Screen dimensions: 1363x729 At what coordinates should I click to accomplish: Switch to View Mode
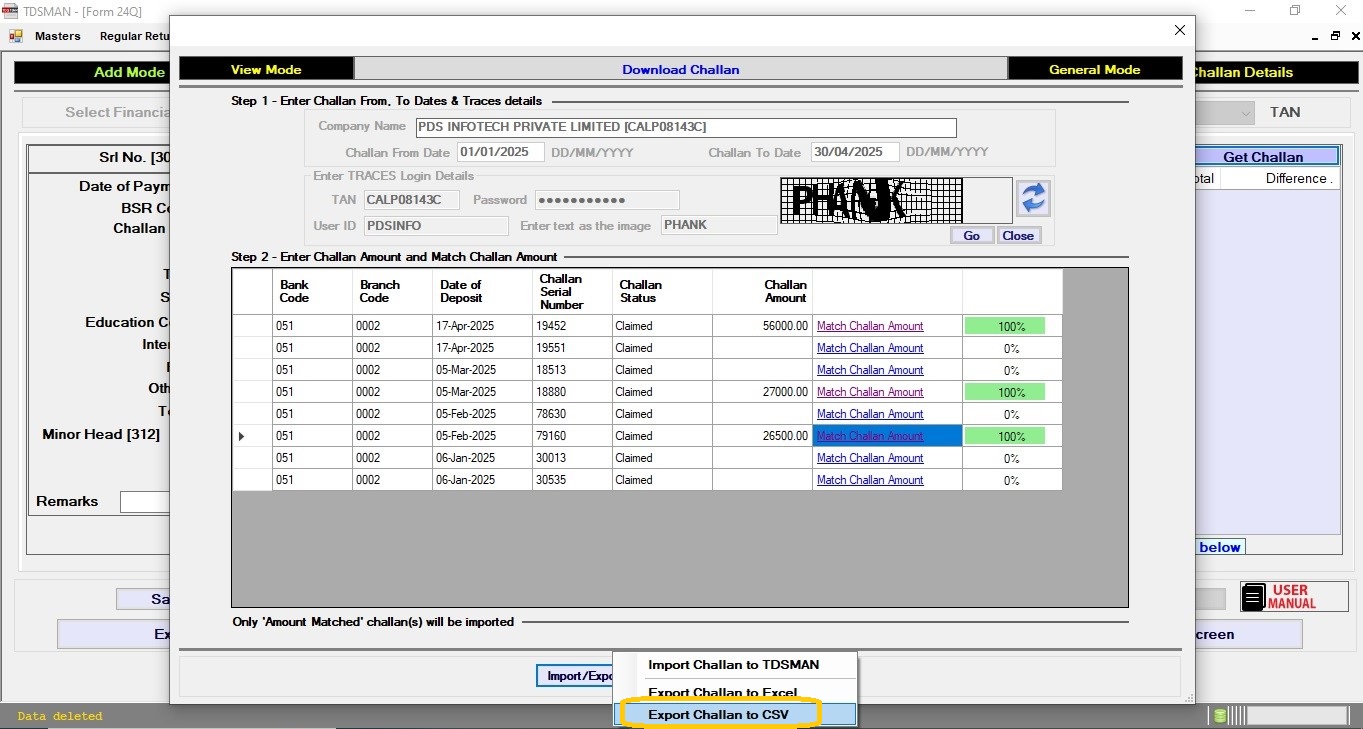(266, 69)
